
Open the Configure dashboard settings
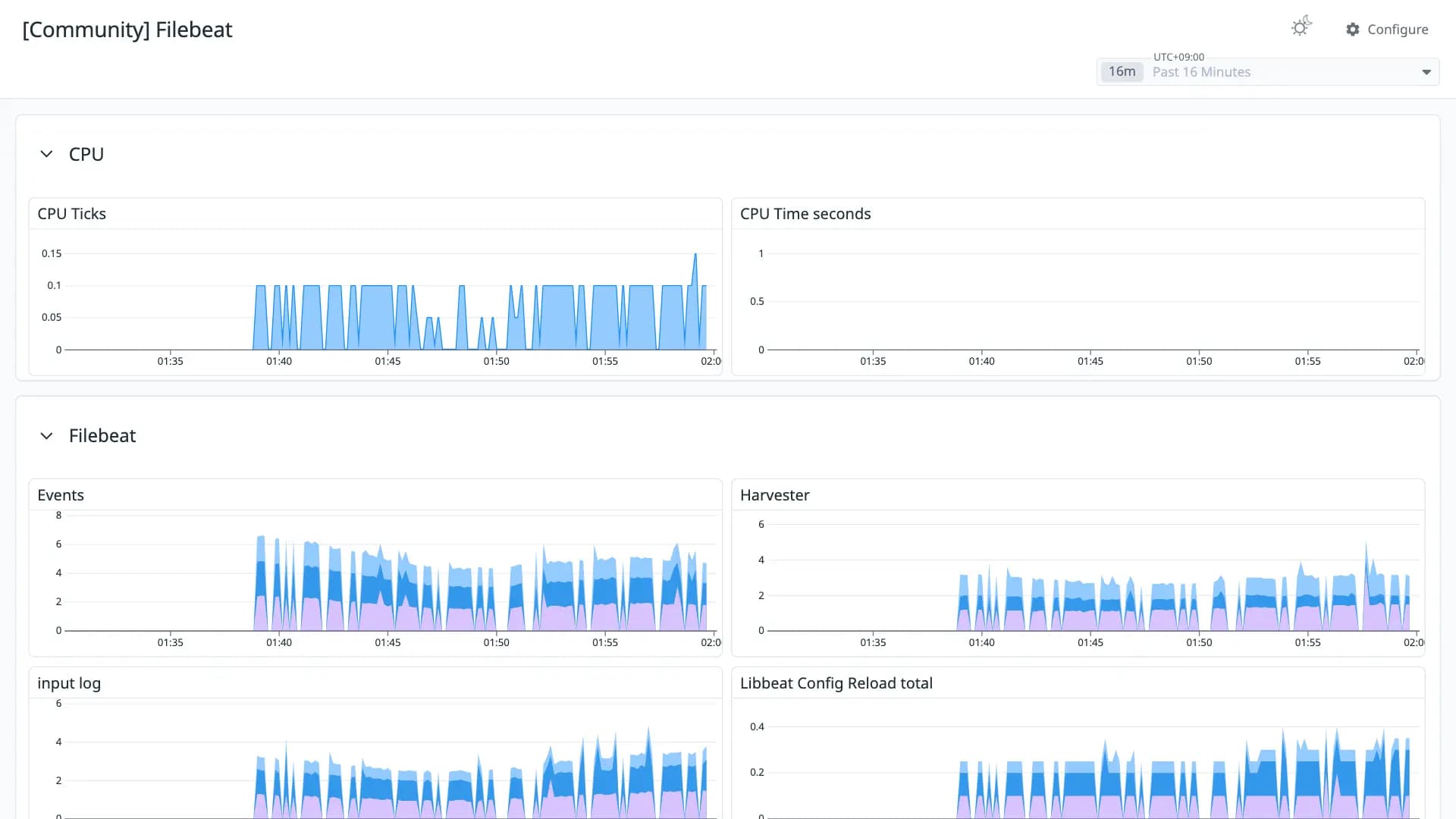pyautogui.click(x=1387, y=30)
